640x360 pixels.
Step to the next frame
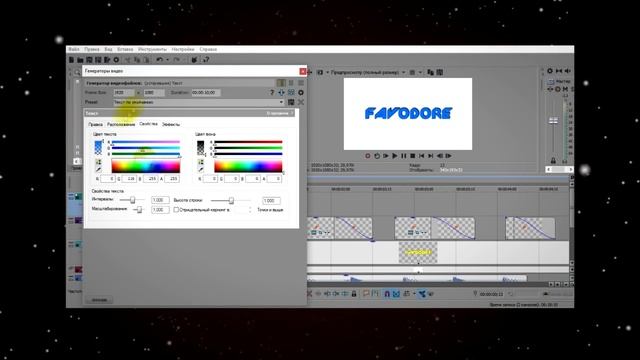click(x=449, y=156)
